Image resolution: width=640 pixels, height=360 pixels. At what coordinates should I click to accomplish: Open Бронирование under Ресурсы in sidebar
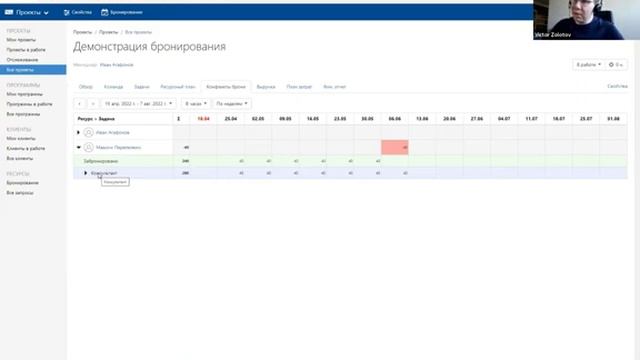pos(22,183)
